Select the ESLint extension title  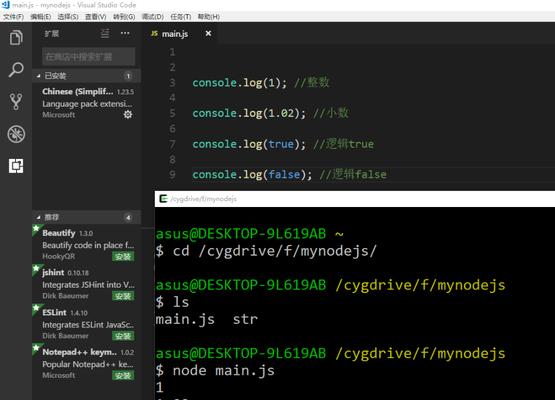coord(54,313)
